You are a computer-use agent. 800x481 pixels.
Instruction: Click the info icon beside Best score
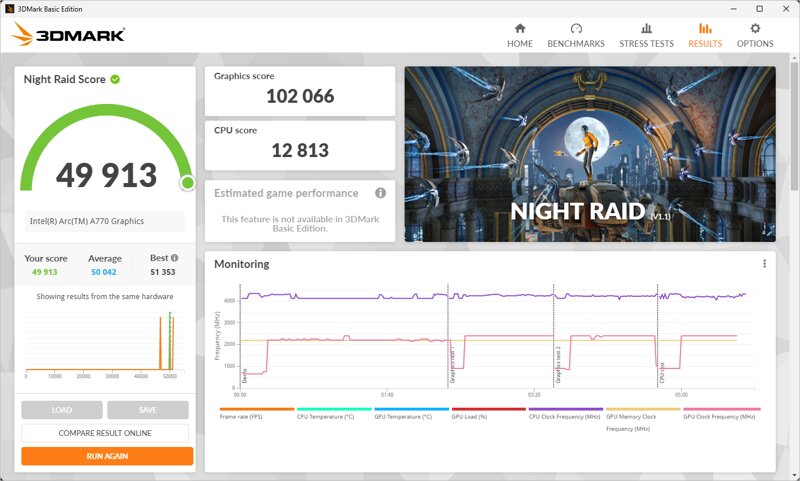coord(174,258)
